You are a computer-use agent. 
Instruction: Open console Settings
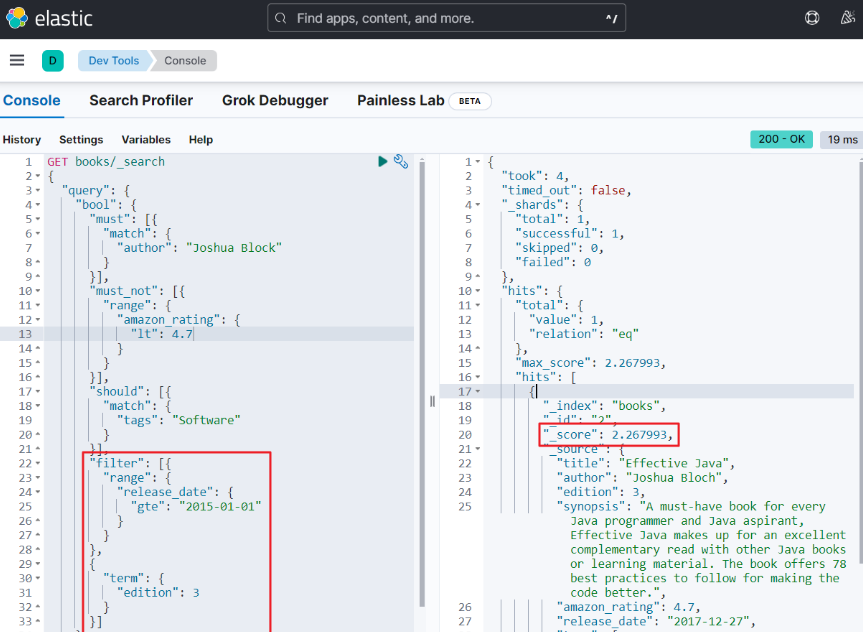coord(81,140)
